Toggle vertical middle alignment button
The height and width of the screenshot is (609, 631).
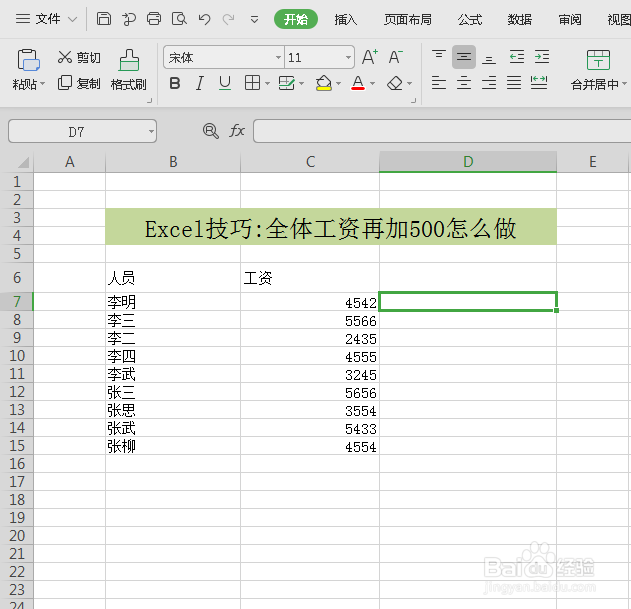coord(464,57)
